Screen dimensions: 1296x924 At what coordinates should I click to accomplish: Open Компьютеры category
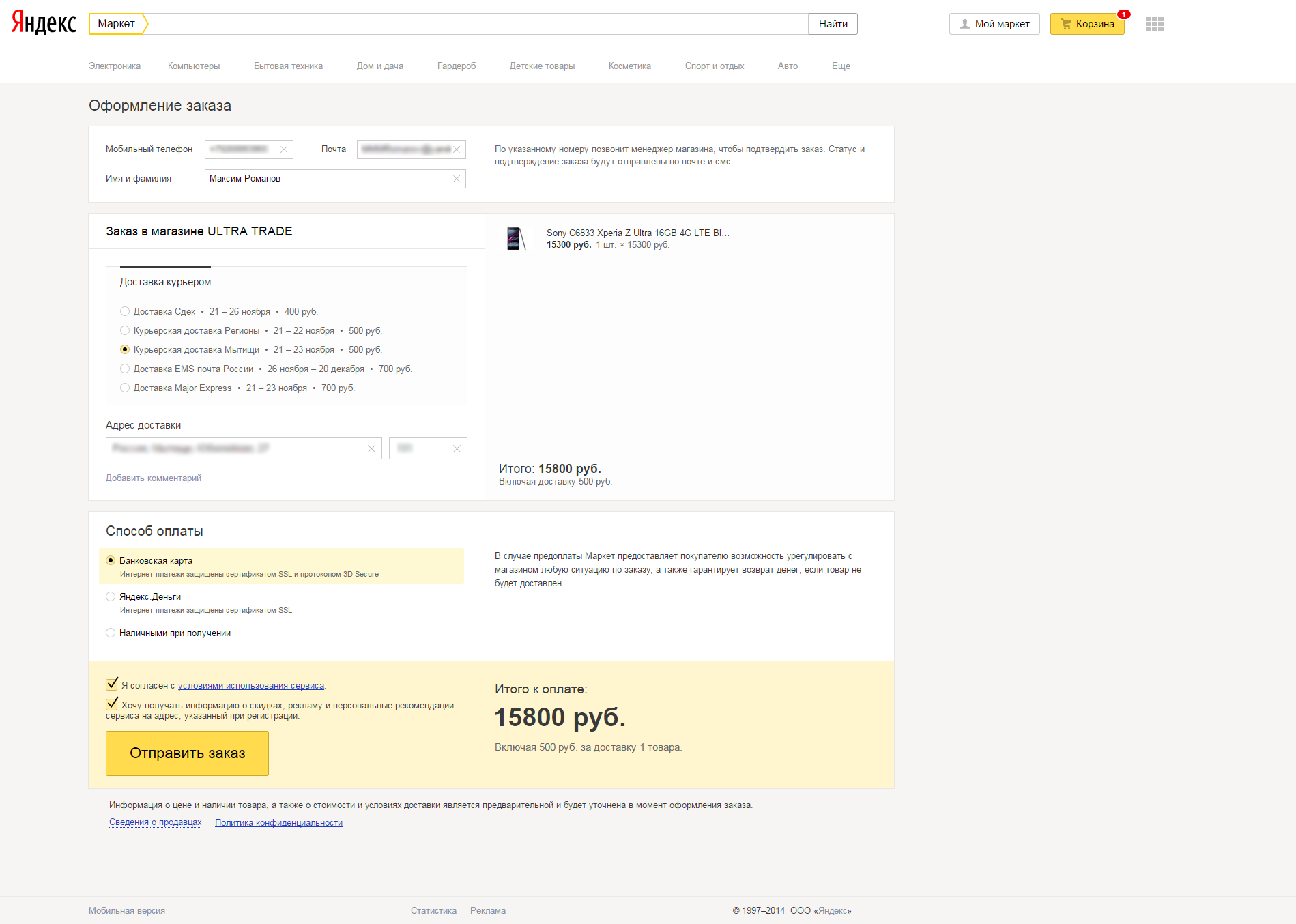[194, 66]
